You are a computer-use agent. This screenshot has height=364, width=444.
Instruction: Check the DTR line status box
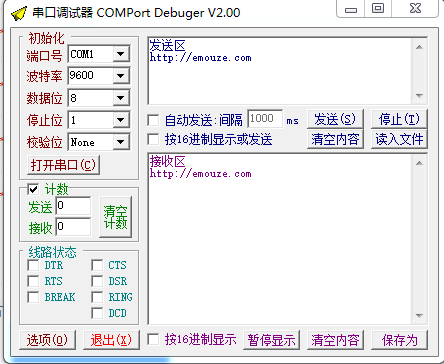[33, 265]
